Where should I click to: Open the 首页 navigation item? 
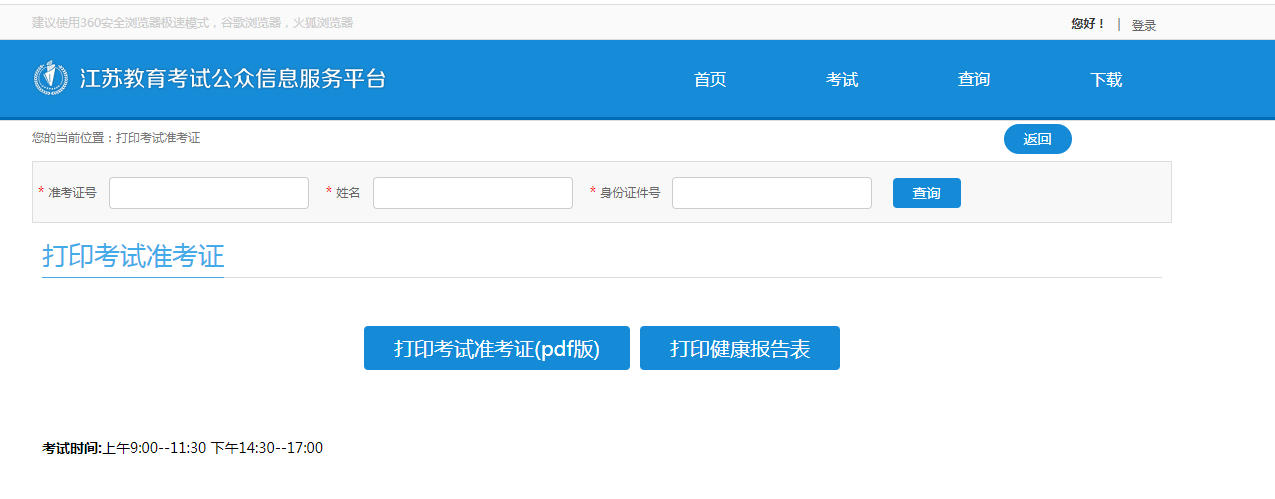pos(710,80)
